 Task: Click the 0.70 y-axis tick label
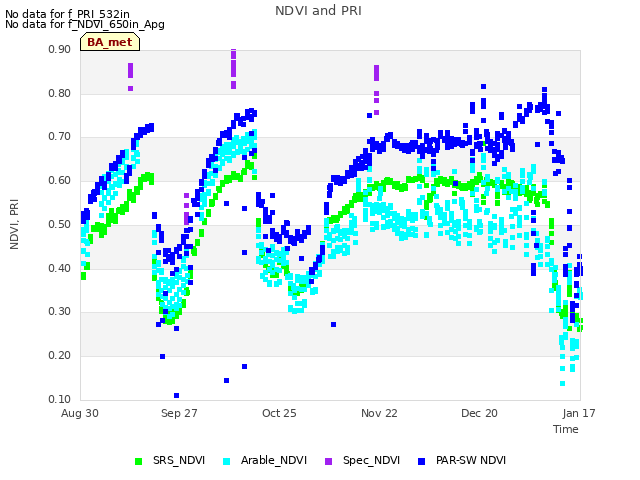pyautogui.click(x=60, y=137)
